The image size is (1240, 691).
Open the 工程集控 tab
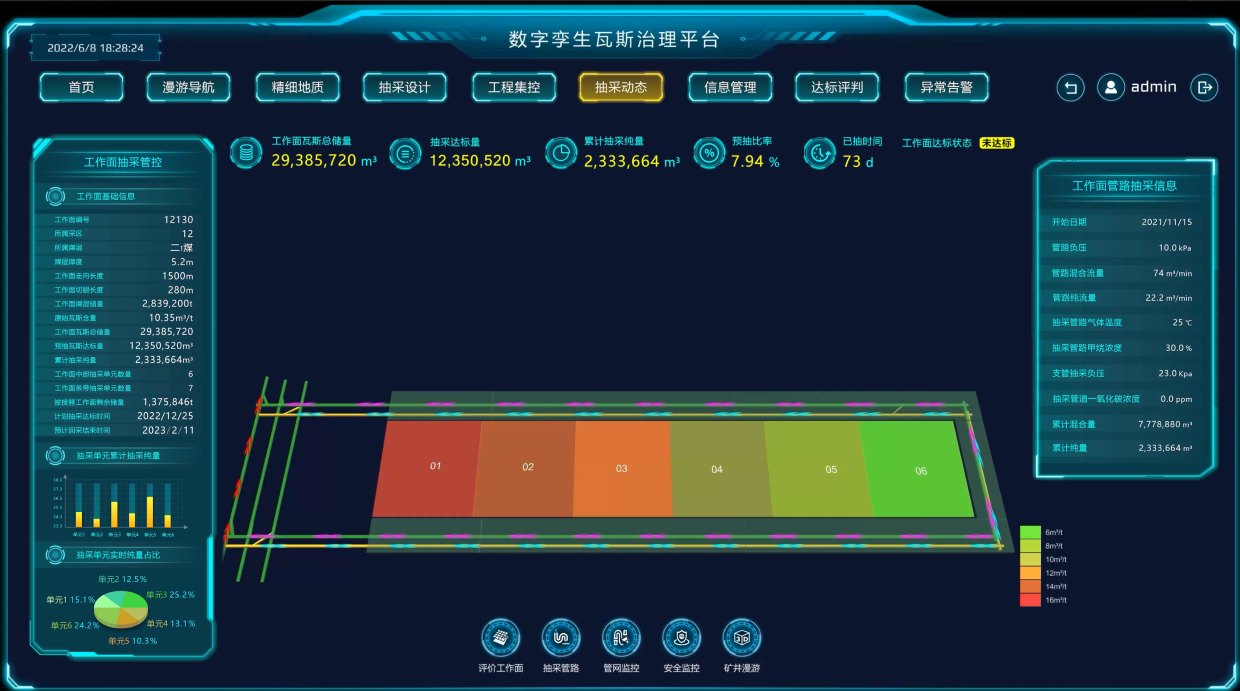pos(514,87)
